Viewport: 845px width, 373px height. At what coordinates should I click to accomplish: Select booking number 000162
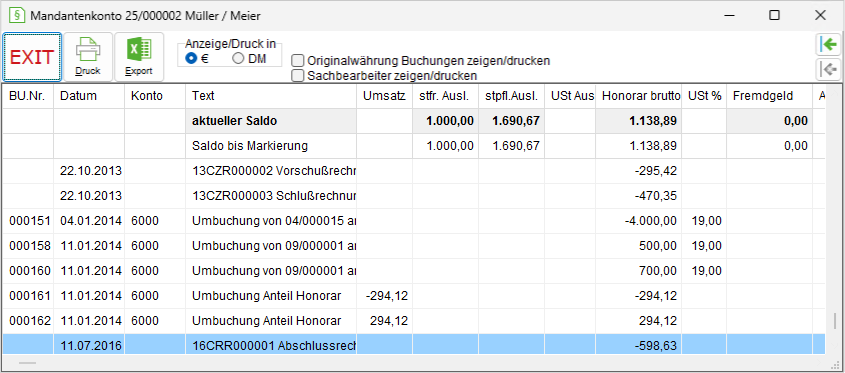30,321
